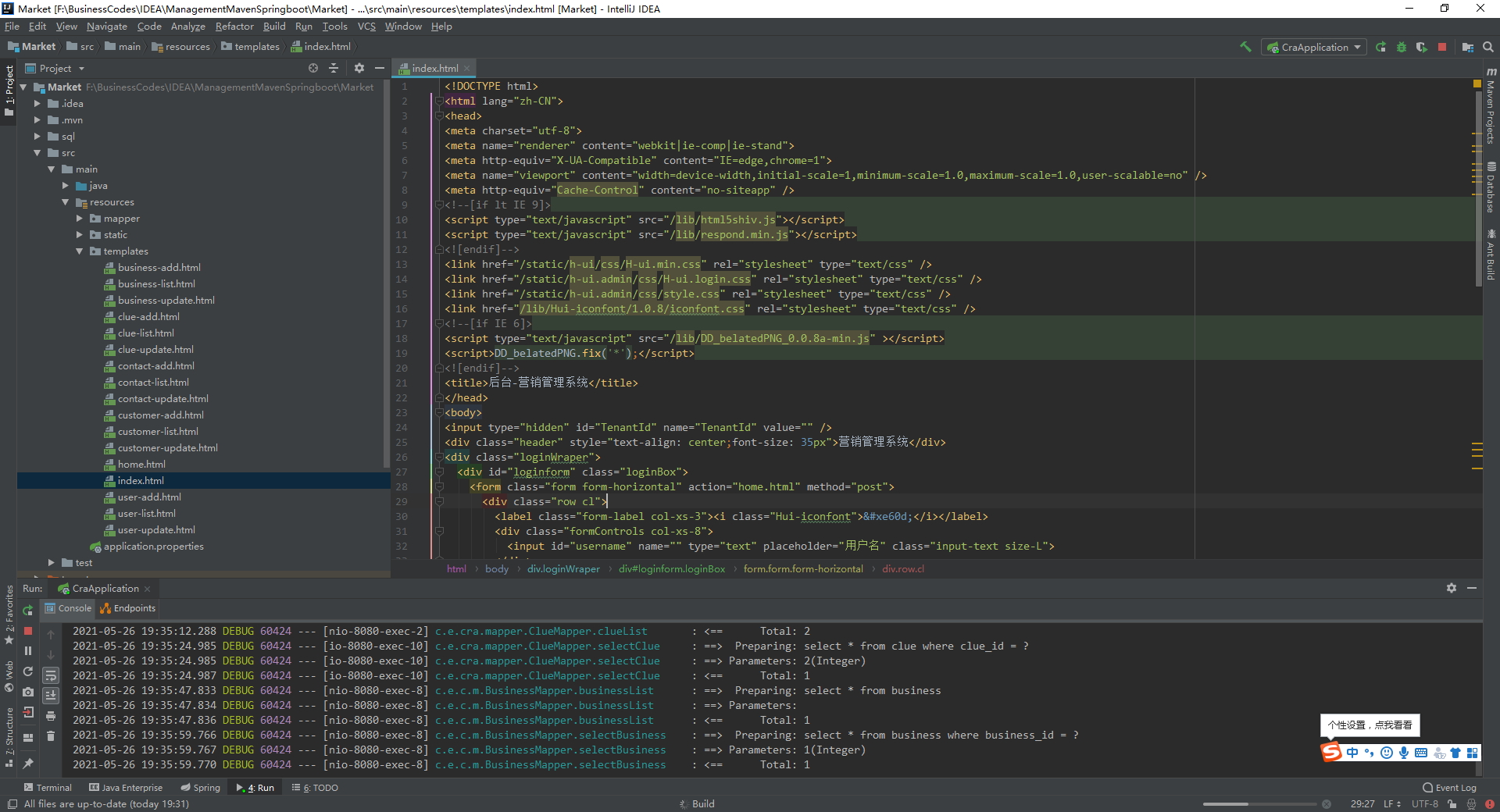Switch to the Endpoints tab

click(128, 608)
